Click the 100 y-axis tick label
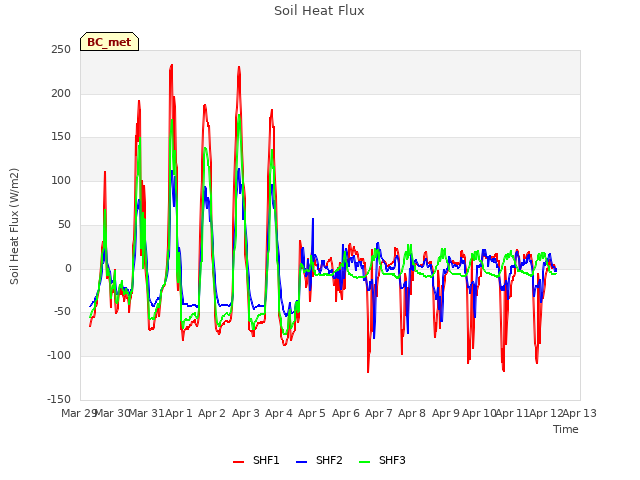Screen dimensions: 640x480 click(61, 180)
